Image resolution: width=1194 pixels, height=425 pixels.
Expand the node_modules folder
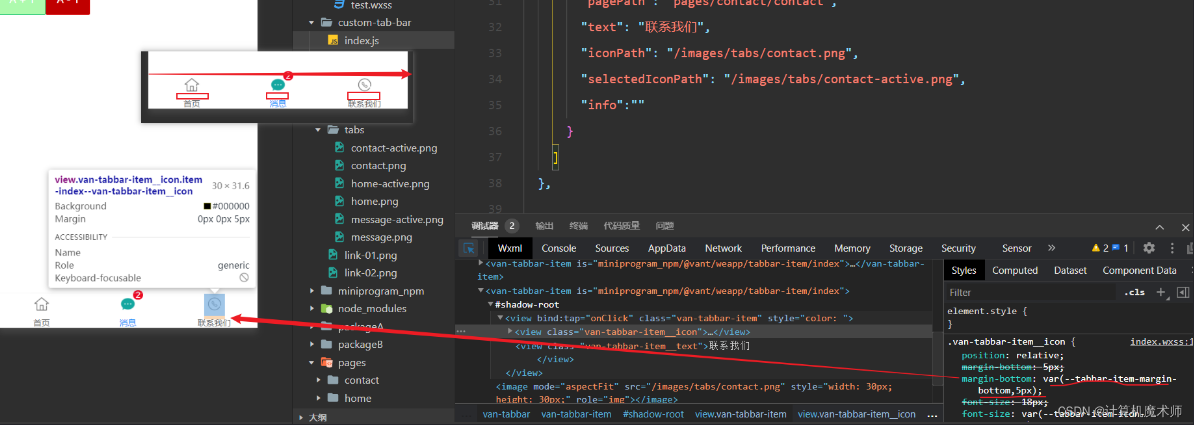(x=311, y=308)
